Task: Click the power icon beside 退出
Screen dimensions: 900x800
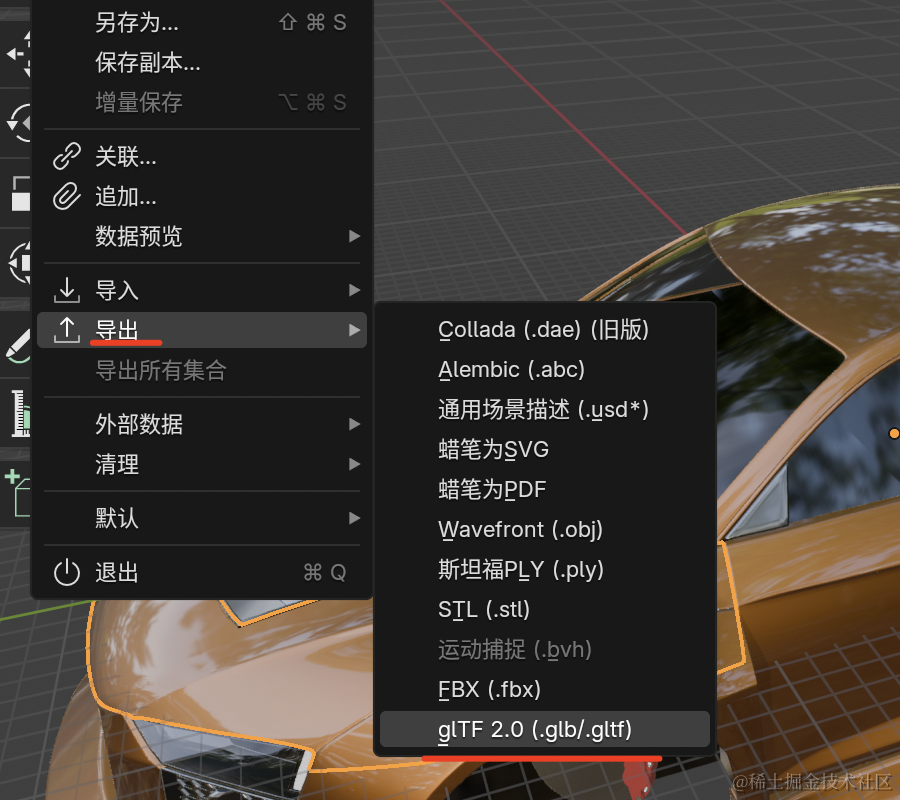Action: point(67,572)
